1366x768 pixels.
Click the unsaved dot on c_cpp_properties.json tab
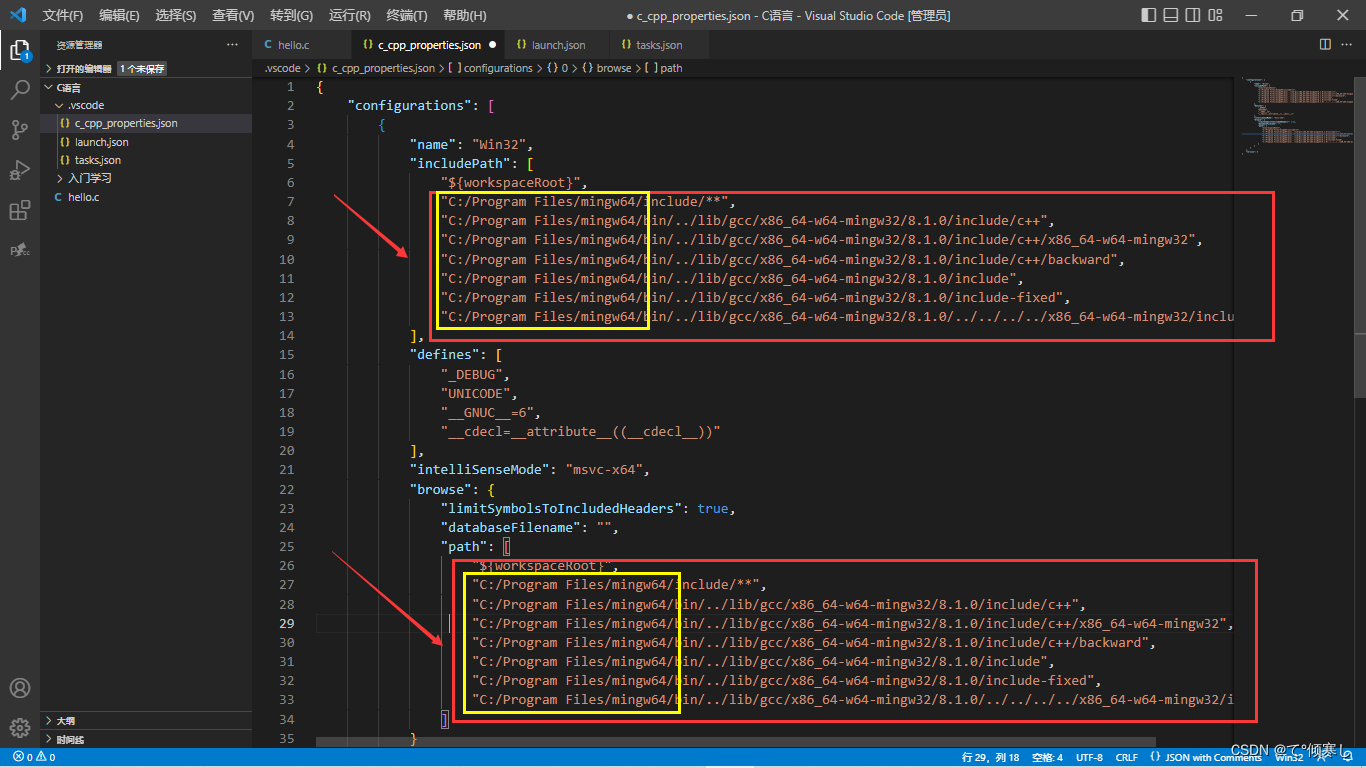[493, 45]
